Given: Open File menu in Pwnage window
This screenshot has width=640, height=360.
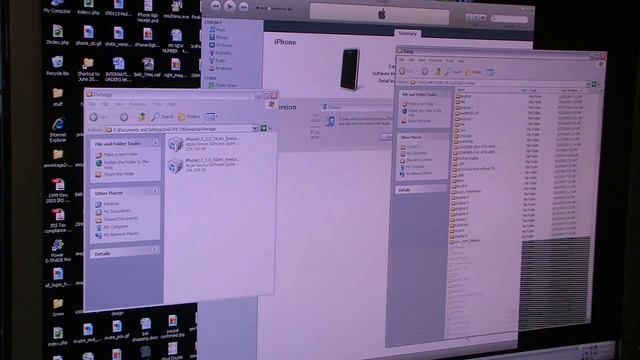Looking at the screenshot, I should (x=92, y=104).
